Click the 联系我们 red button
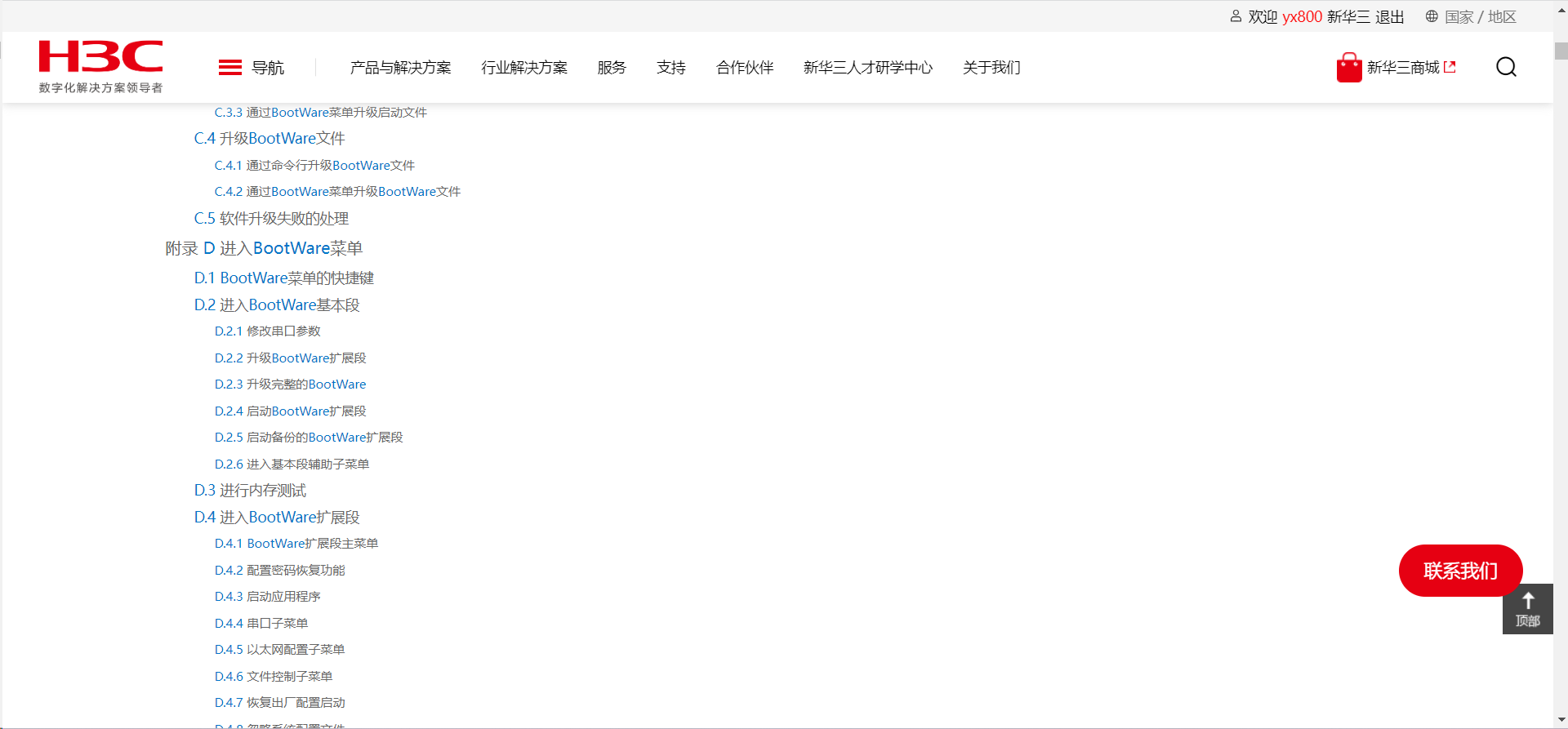This screenshot has width=1568, height=729. click(1461, 571)
